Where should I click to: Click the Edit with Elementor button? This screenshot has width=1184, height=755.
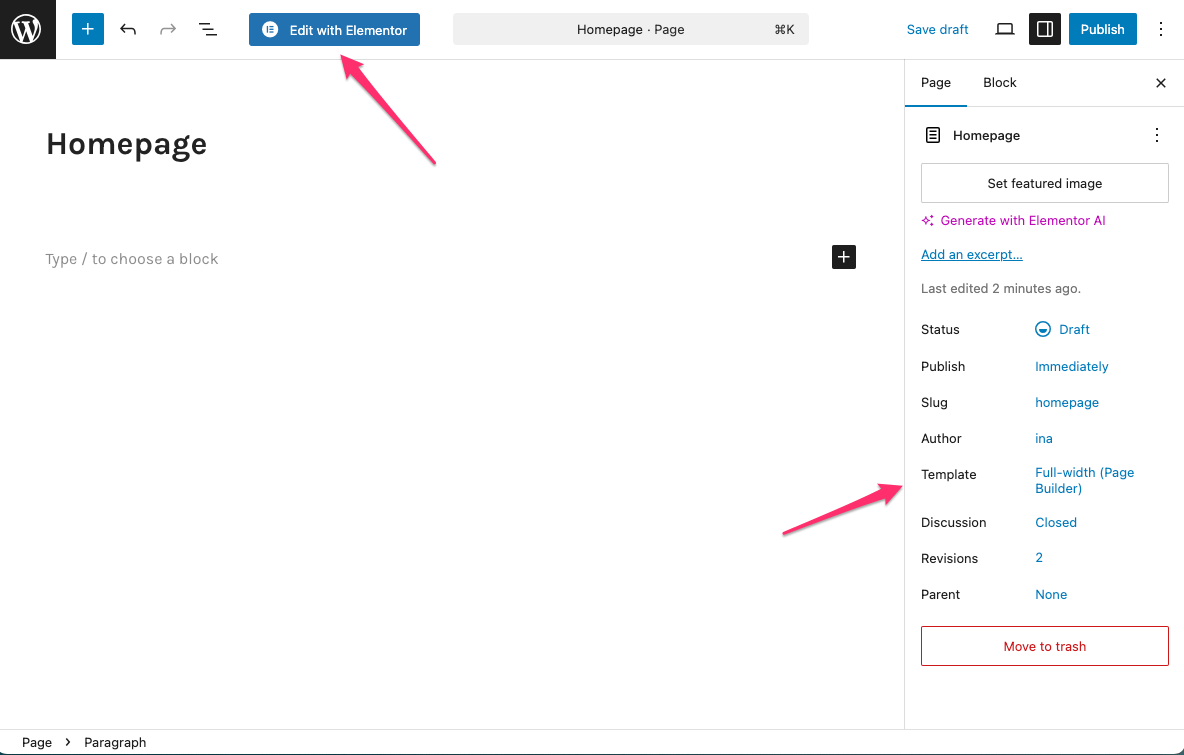[x=334, y=30]
